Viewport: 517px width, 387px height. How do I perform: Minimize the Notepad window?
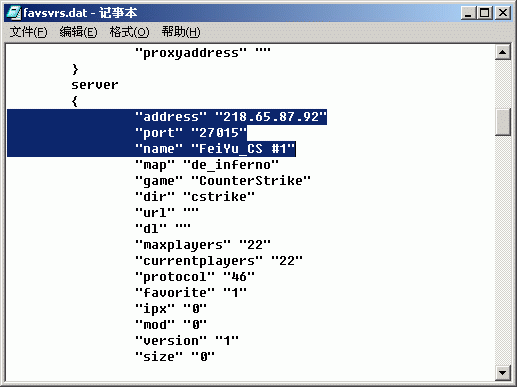click(x=468, y=13)
